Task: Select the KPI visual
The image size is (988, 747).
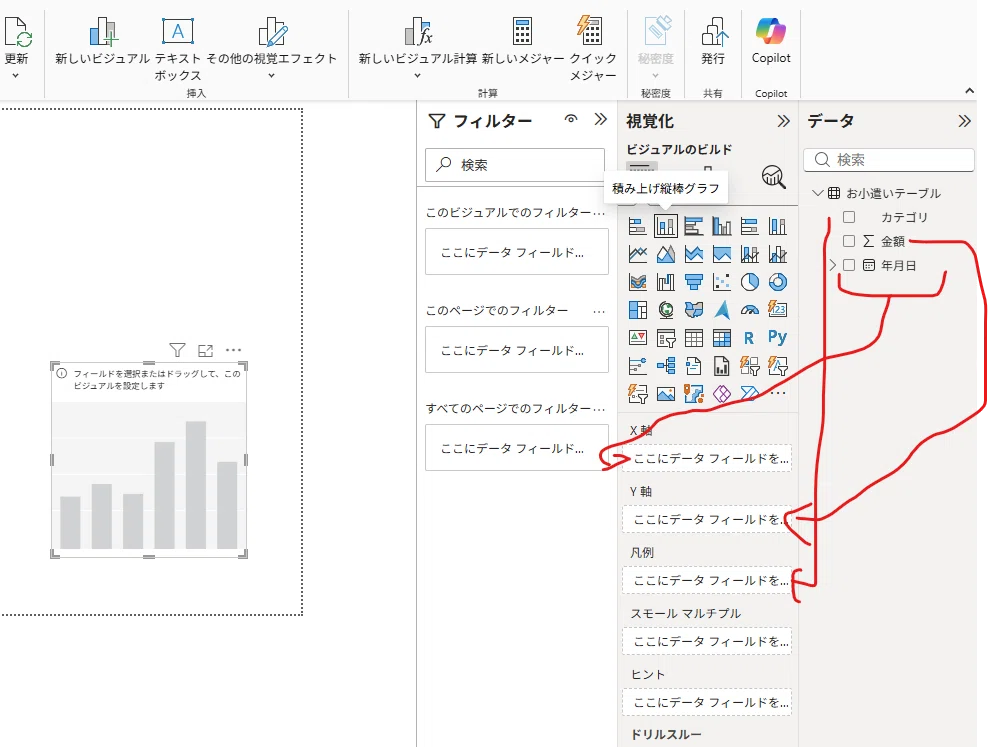Action: [638, 338]
